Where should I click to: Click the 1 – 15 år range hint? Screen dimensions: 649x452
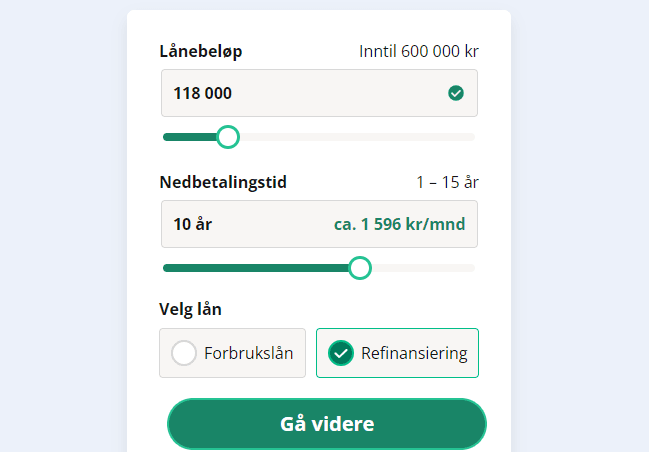pos(447,182)
